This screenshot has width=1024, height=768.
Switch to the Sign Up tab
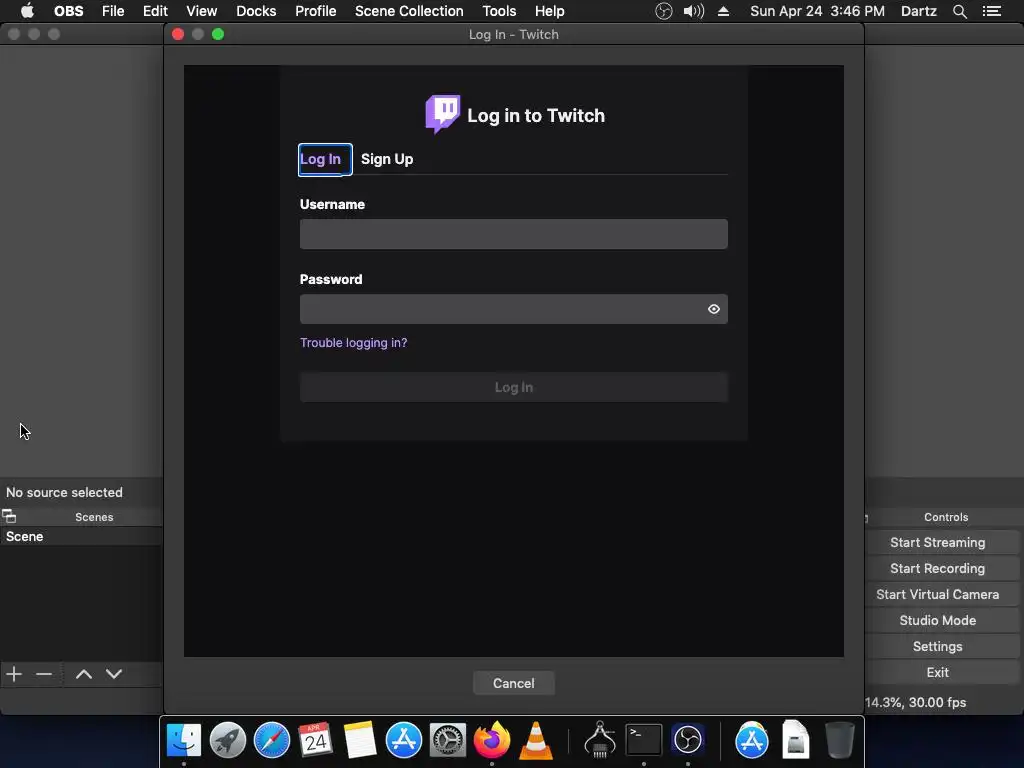pos(387,159)
